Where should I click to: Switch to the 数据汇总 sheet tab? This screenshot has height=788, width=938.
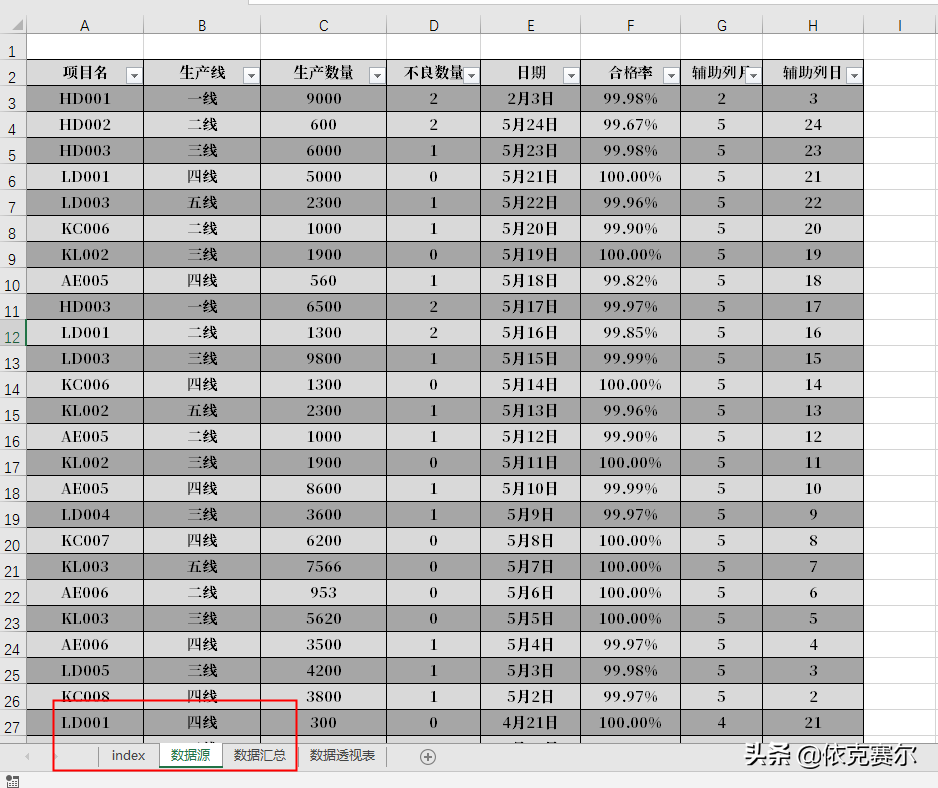[x=260, y=756]
